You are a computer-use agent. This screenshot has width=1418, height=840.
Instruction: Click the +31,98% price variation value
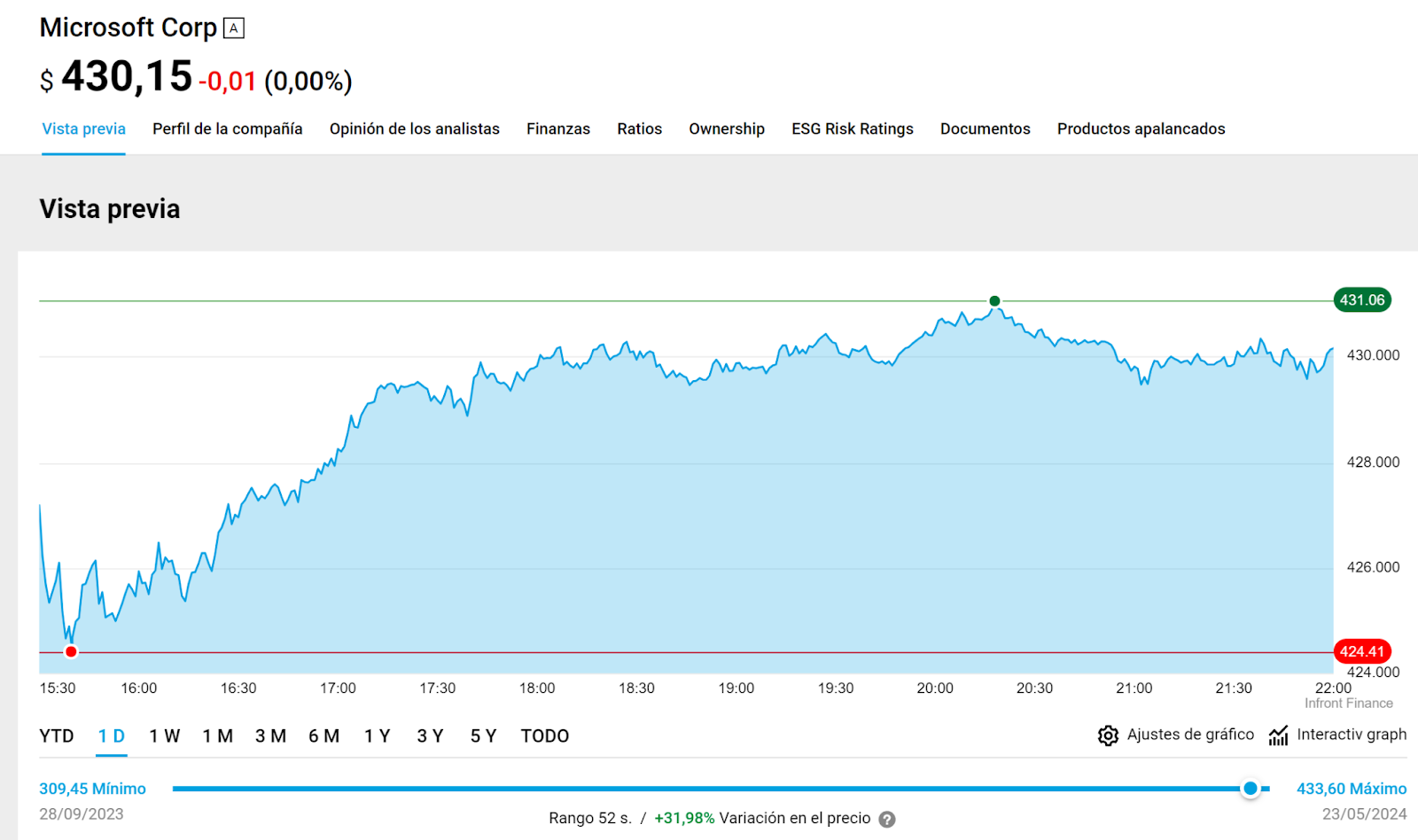[x=684, y=819]
